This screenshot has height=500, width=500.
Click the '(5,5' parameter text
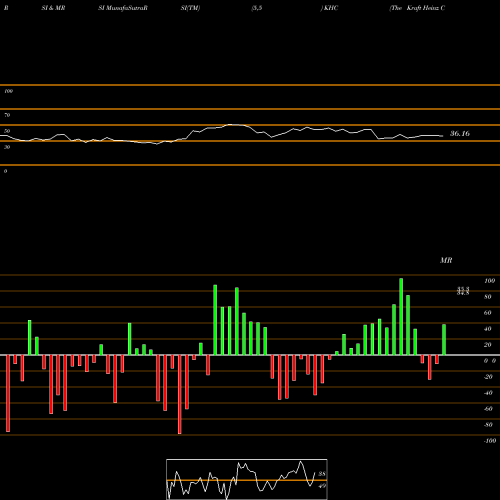tap(257, 8)
